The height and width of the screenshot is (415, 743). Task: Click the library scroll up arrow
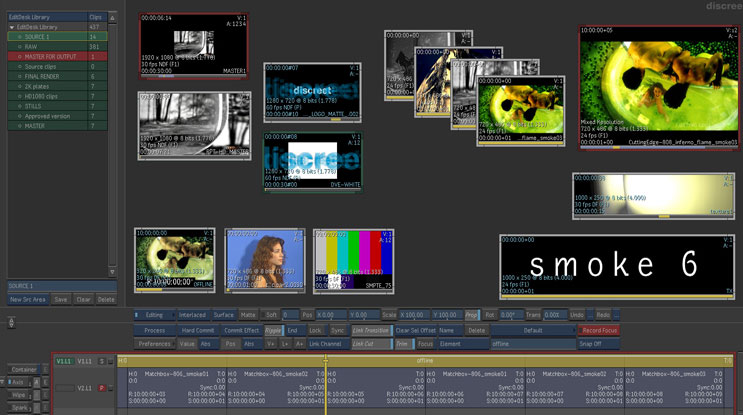click(112, 18)
